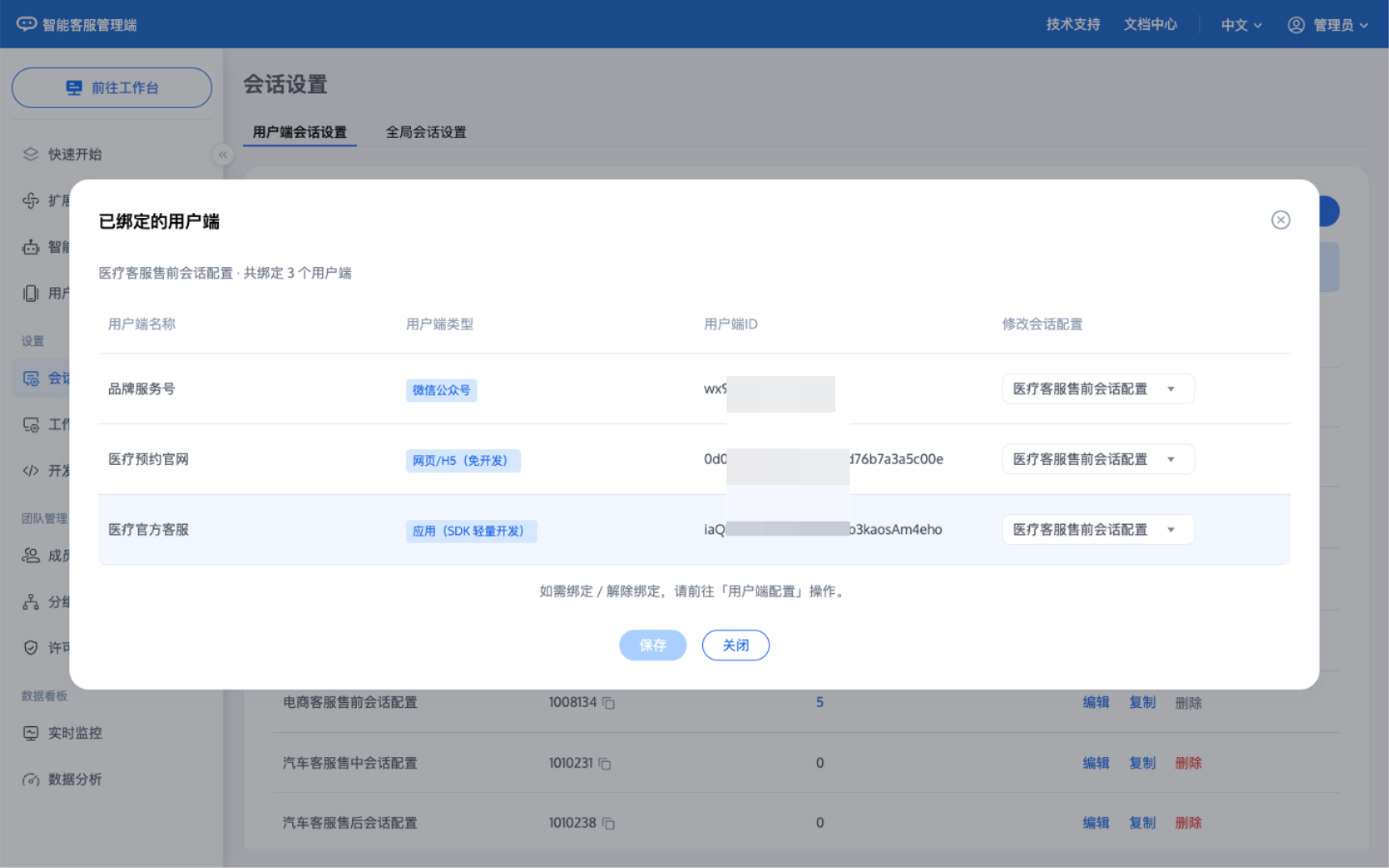Open 技术支持 in the top bar
The image size is (1389, 868).
pyautogui.click(x=1074, y=24)
